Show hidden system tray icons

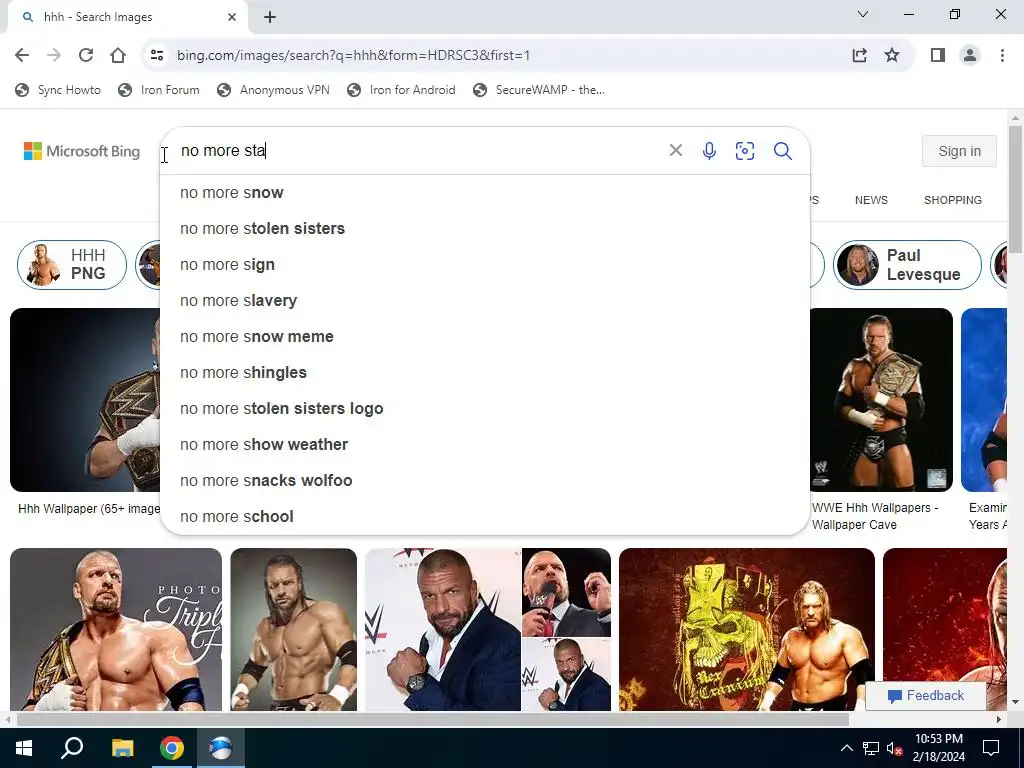pyautogui.click(x=846, y=748)
